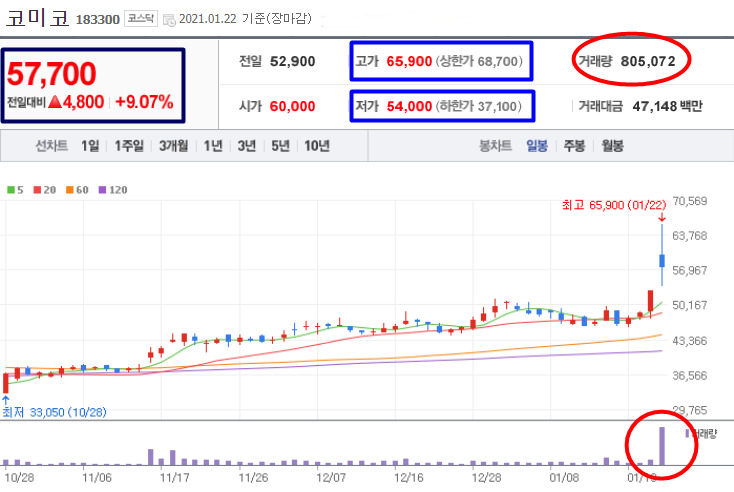Click the 코스닥 market badge

140,19
